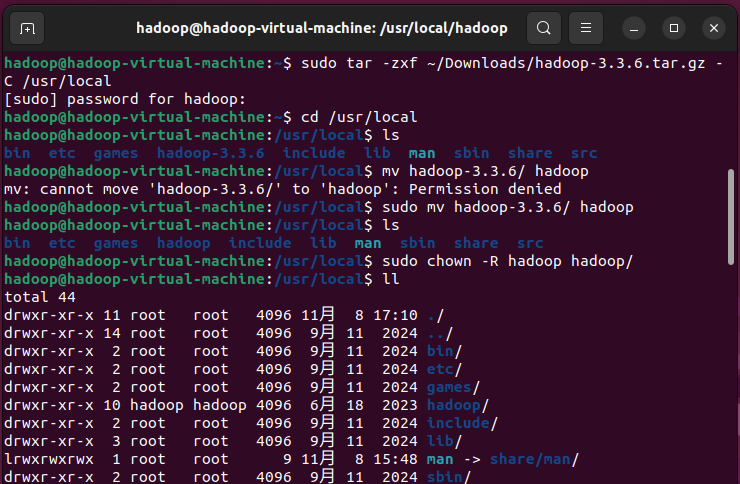Click the './' current directory entry
Screen dimensions: 740x484
click(435, 315)
